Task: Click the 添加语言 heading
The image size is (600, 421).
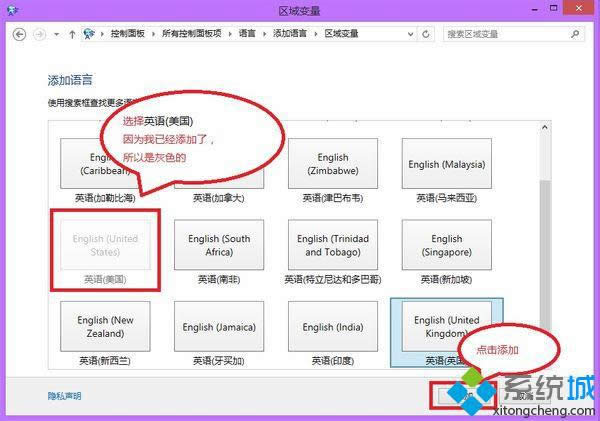Action: coord(70,80)
